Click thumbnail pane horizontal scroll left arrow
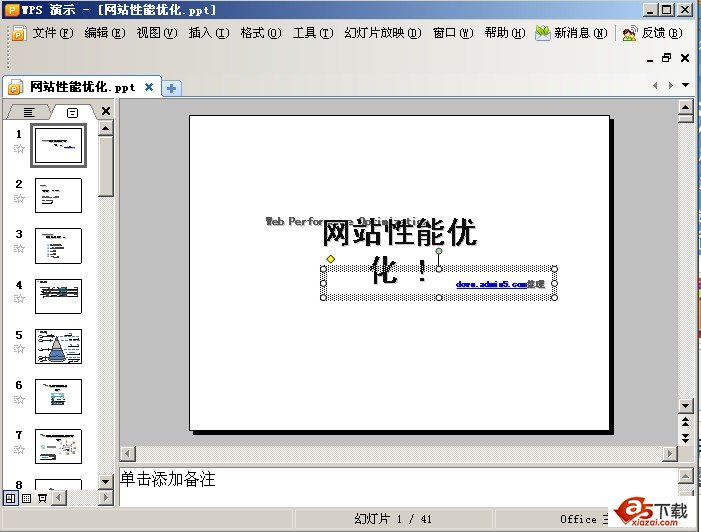The width and height of the screenshot is (701, 532). [x=59, y=498]
